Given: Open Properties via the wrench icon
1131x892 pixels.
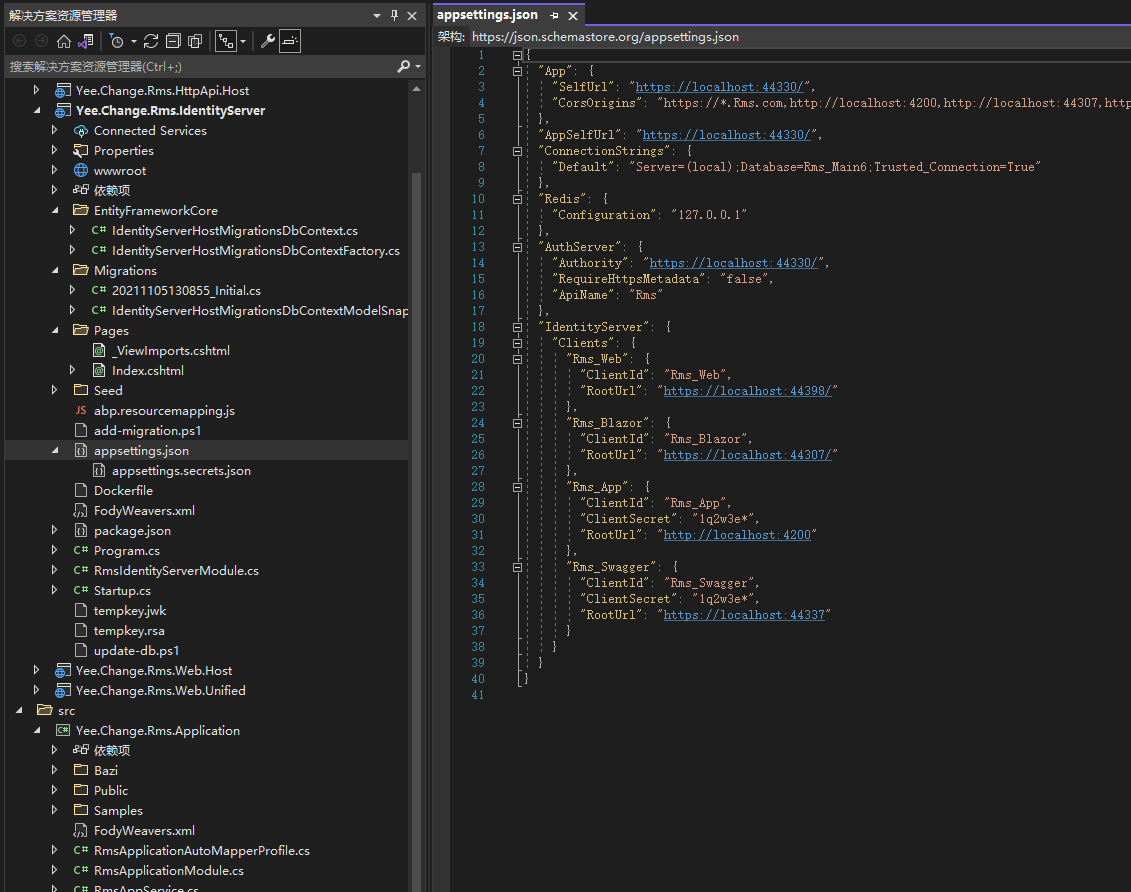Looking at the screenshot, I should (267, 41).
